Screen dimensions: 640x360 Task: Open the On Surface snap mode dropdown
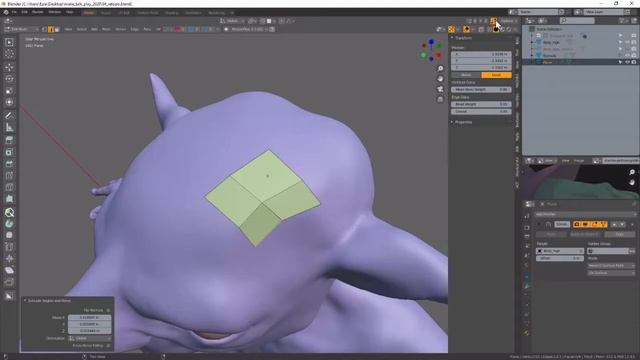[x=611, y=273]
